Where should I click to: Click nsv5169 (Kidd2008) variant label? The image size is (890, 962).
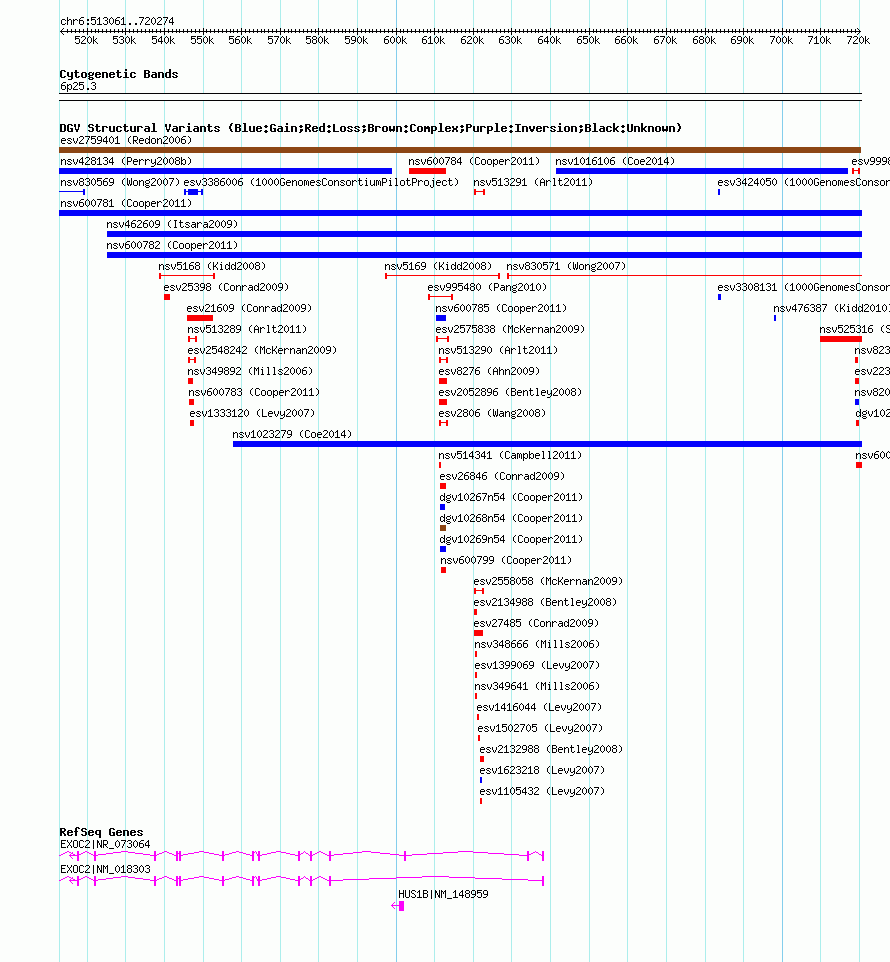438,266
